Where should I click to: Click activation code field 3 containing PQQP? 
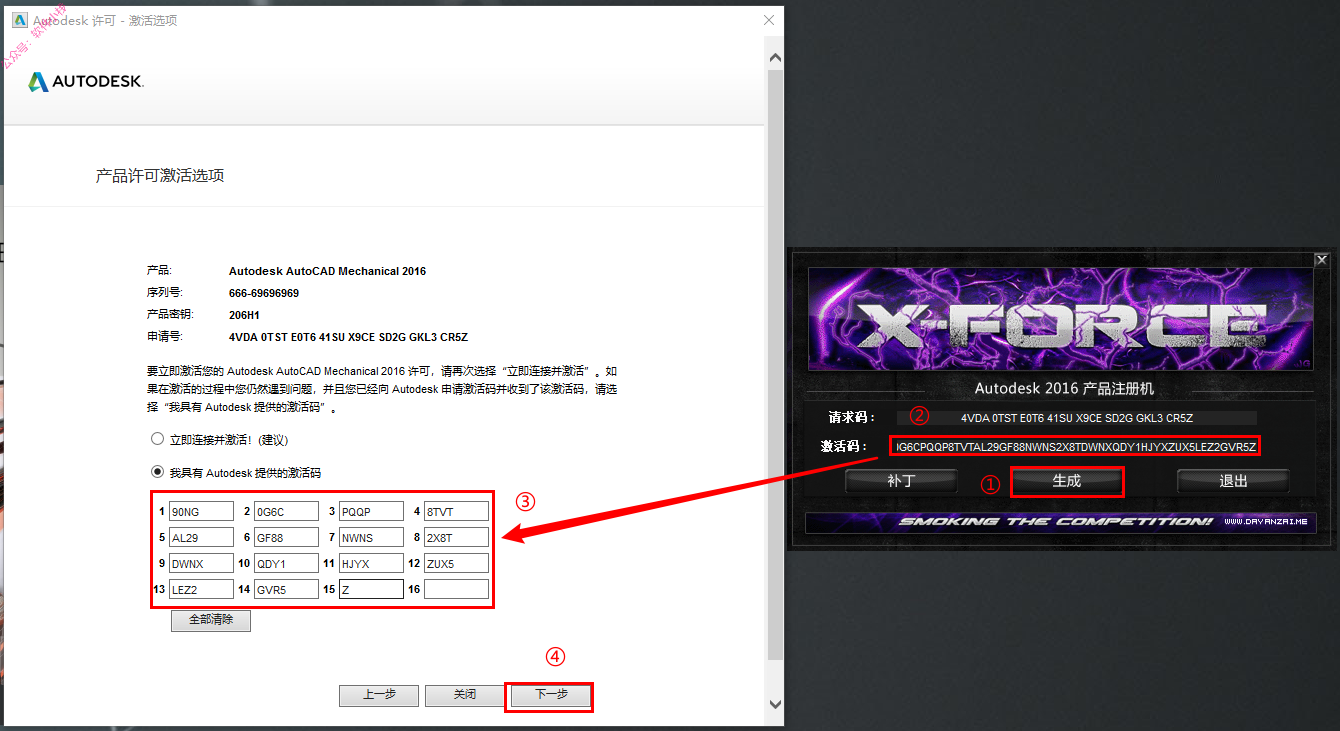371,511
